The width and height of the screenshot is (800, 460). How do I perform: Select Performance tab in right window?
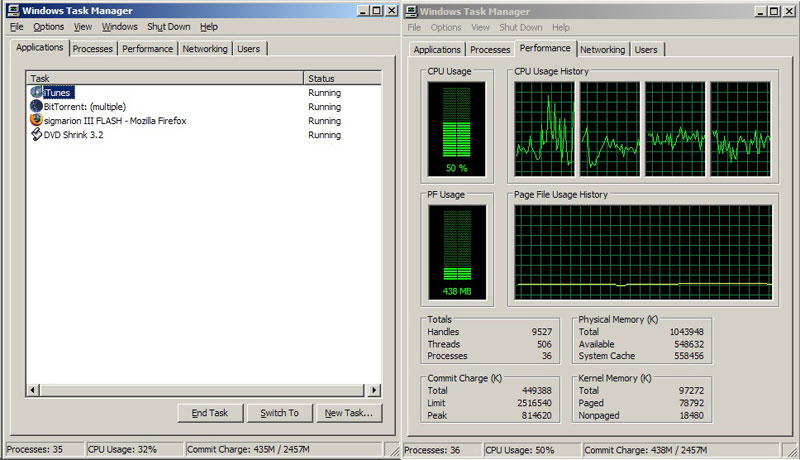tap(545, 48)
